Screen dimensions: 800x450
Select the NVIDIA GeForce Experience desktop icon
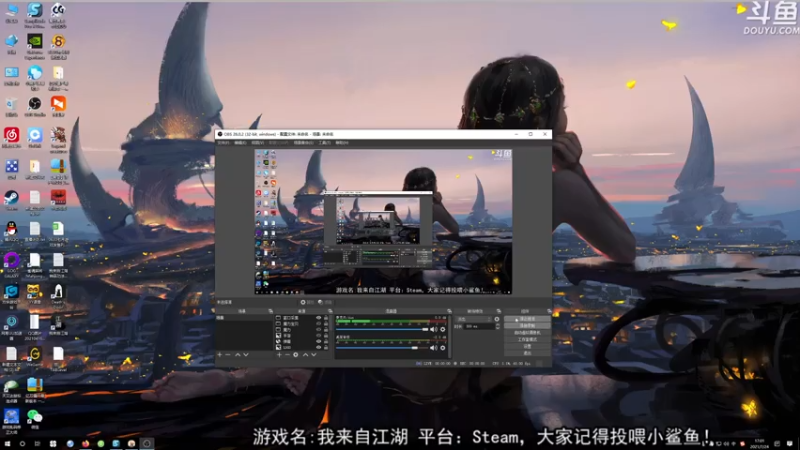(35, 44)
